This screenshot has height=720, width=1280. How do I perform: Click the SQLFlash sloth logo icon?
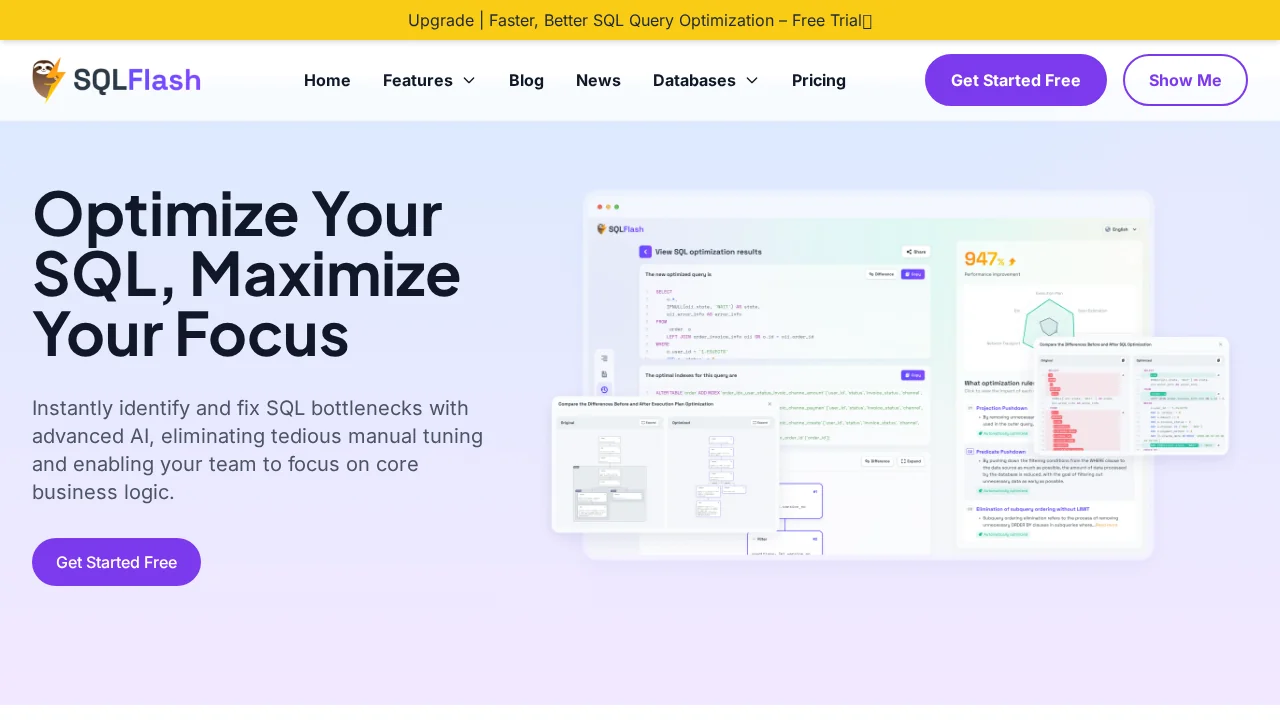(49, 80)
